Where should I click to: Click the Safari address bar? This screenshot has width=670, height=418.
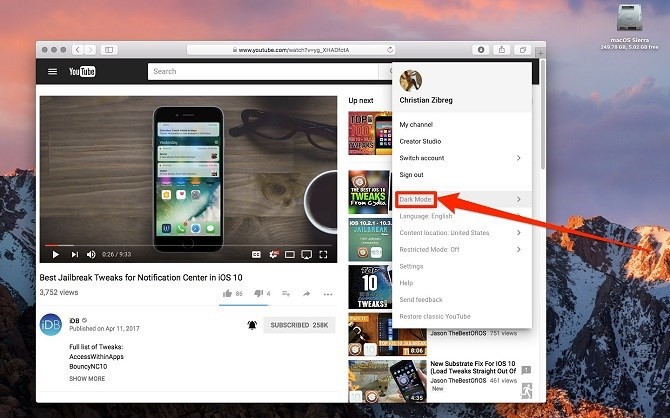(291, 50)
